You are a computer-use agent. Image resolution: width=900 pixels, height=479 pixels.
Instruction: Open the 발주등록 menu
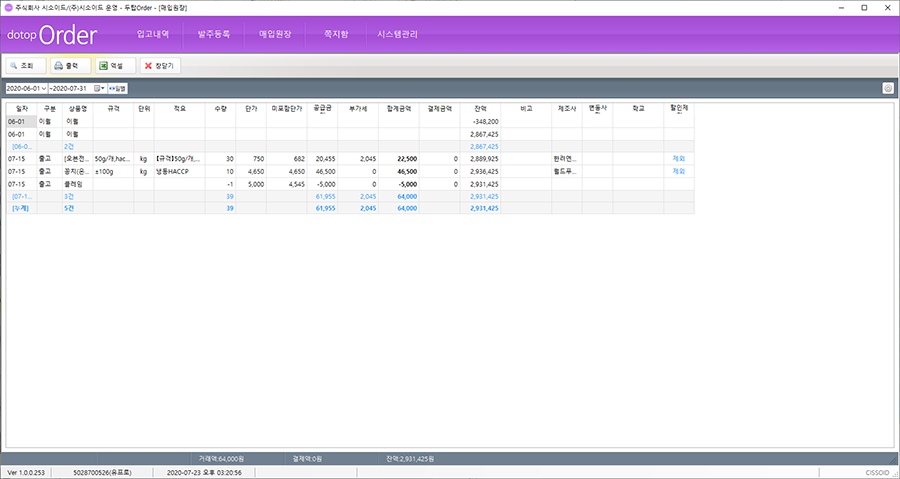[x=213, y=34]
